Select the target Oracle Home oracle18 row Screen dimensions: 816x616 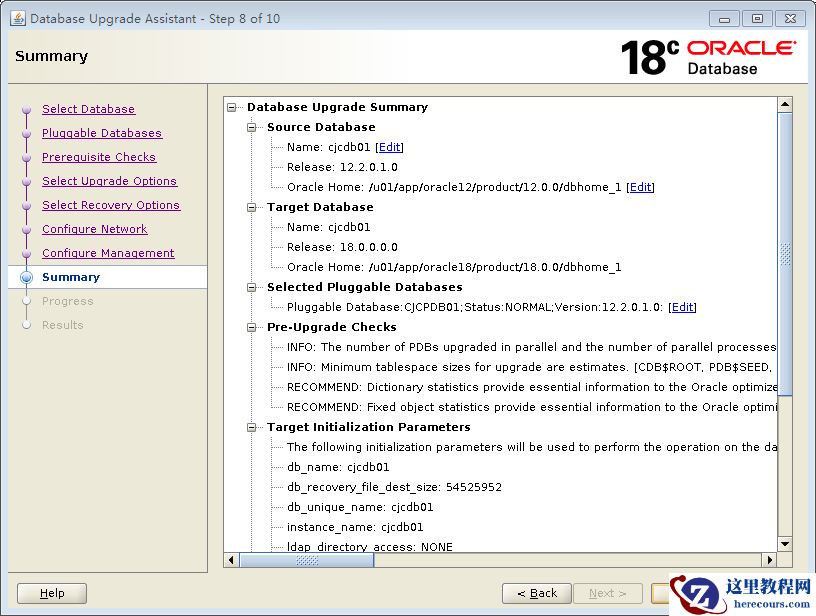point(454,267)
